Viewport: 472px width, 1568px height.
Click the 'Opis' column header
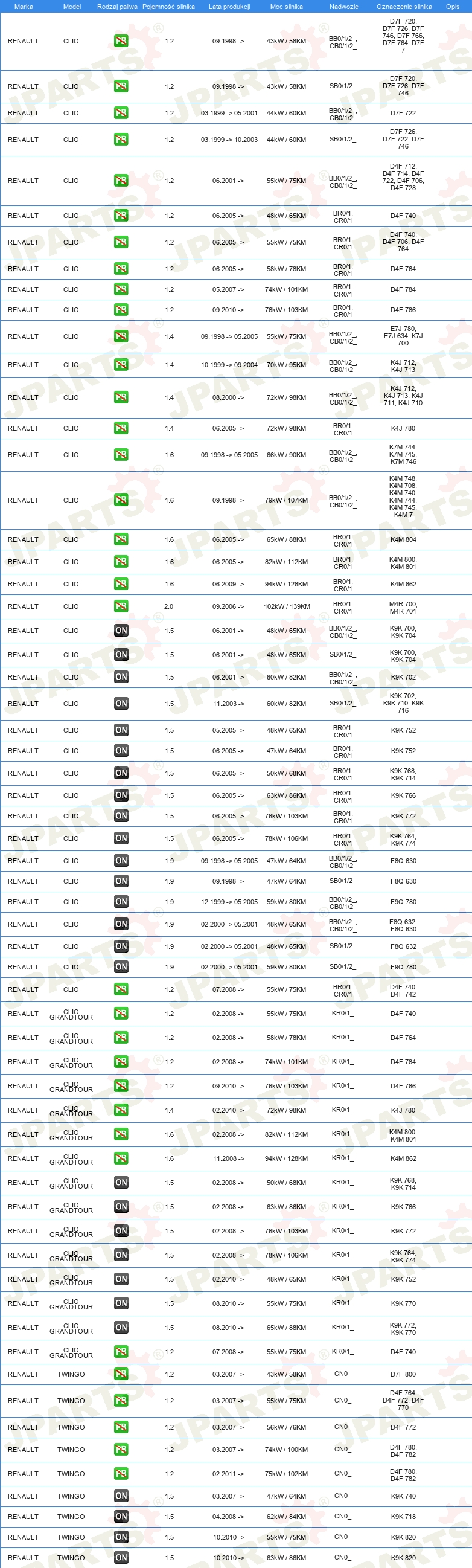point(453,7)
